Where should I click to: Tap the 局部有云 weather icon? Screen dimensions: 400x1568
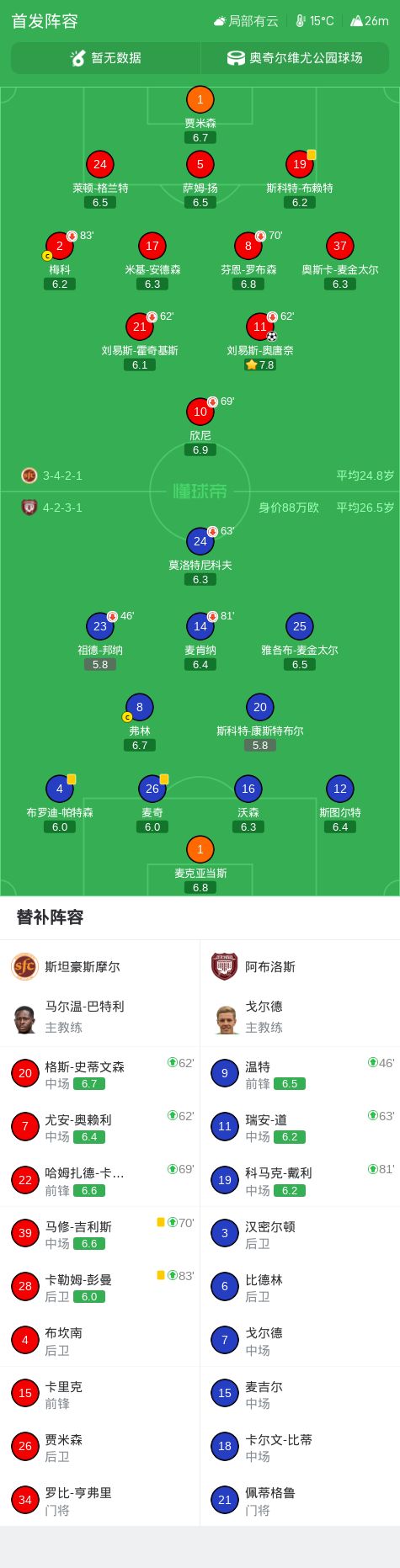click(x=220, y=21)
